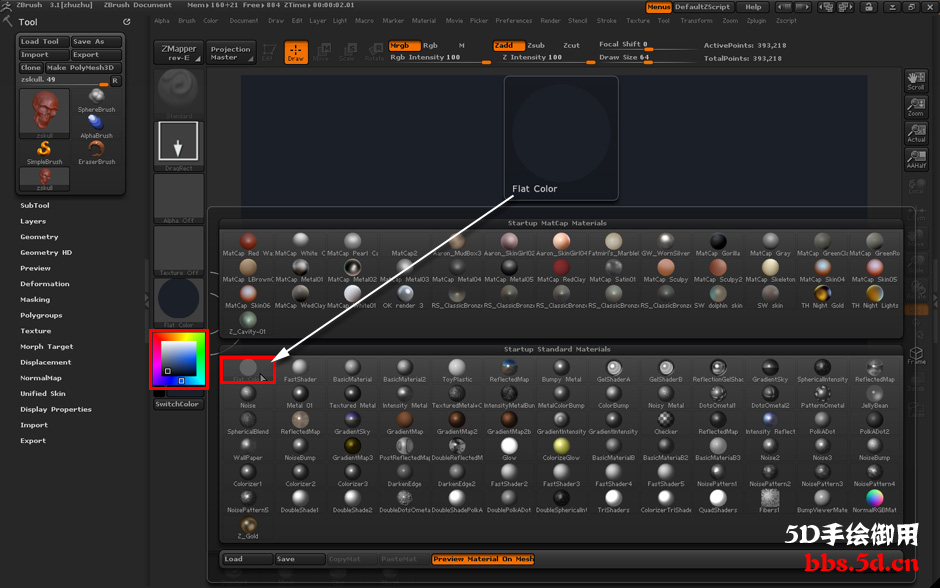
Task: Select the Z_Gold material
Action: pos(248,527)
